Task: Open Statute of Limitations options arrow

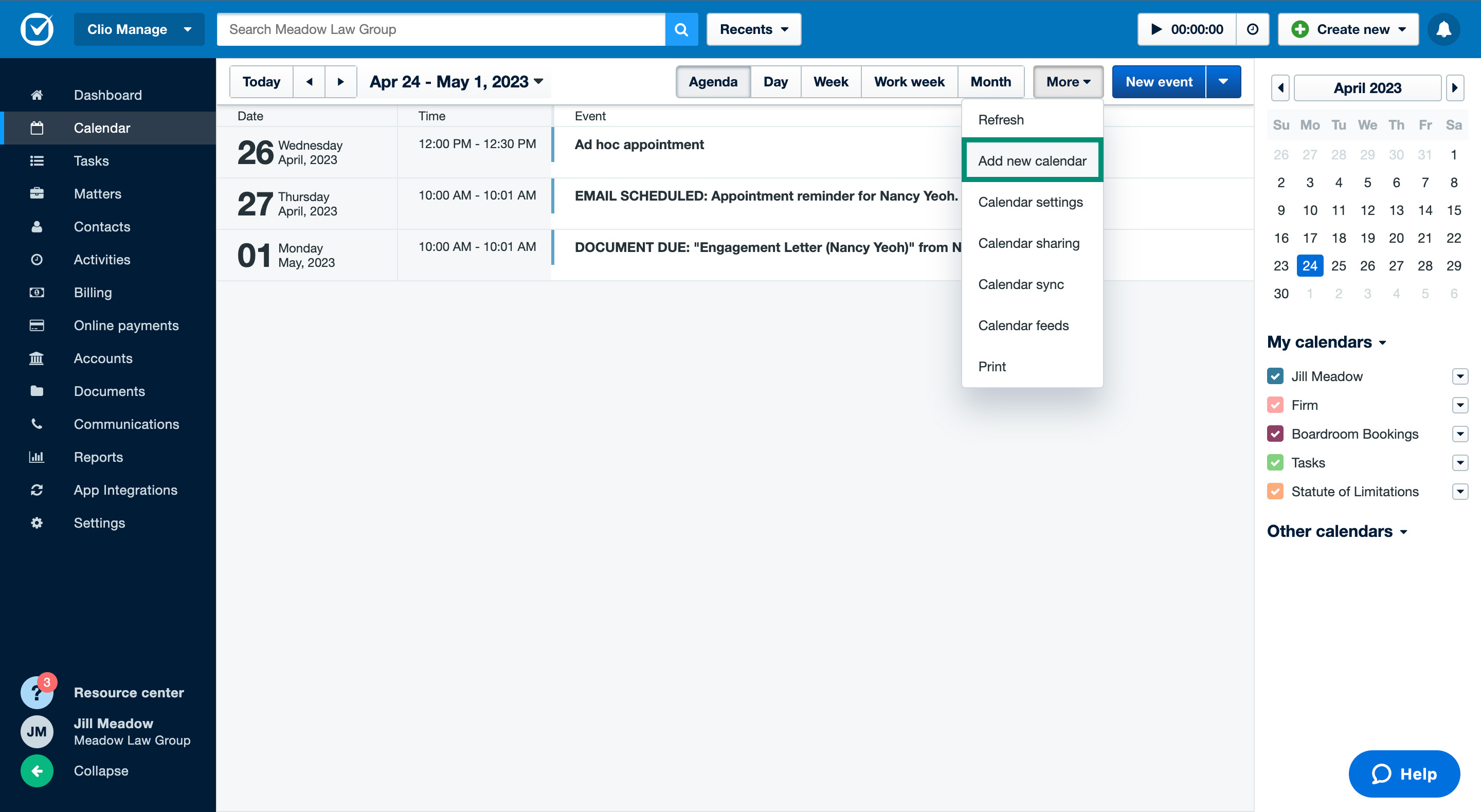Action: (x=1460, y=491)
